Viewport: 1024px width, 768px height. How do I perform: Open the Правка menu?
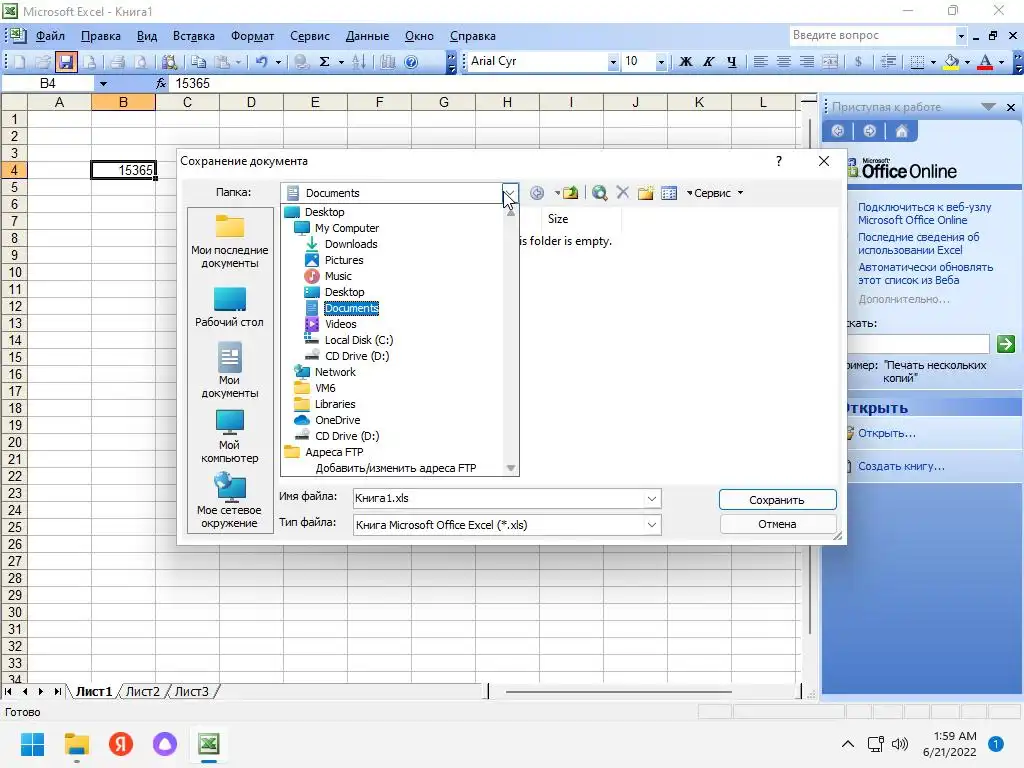click(101, 36)
